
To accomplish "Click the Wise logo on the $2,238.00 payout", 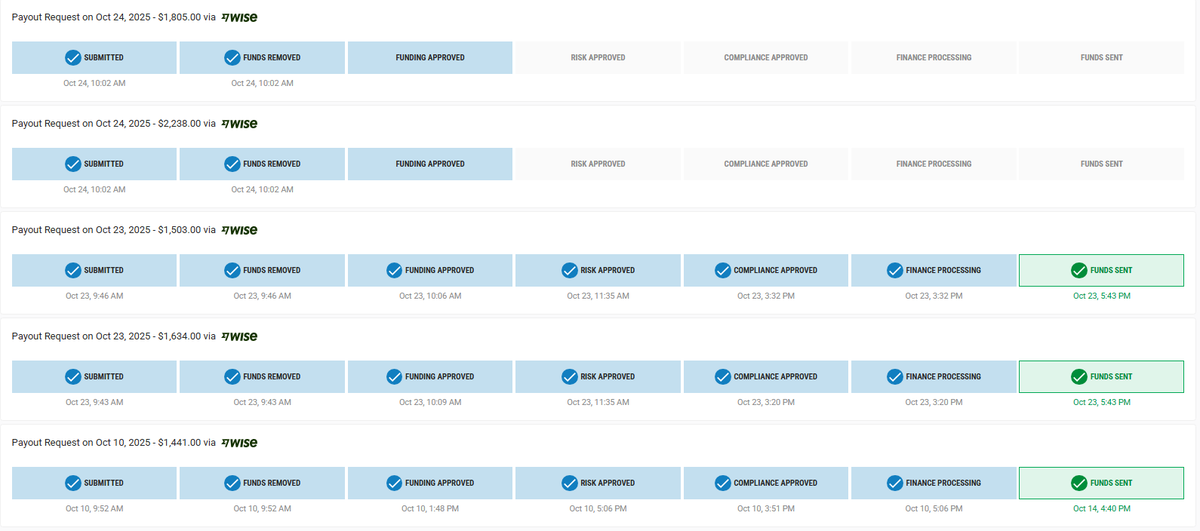I will pos(239,124).
